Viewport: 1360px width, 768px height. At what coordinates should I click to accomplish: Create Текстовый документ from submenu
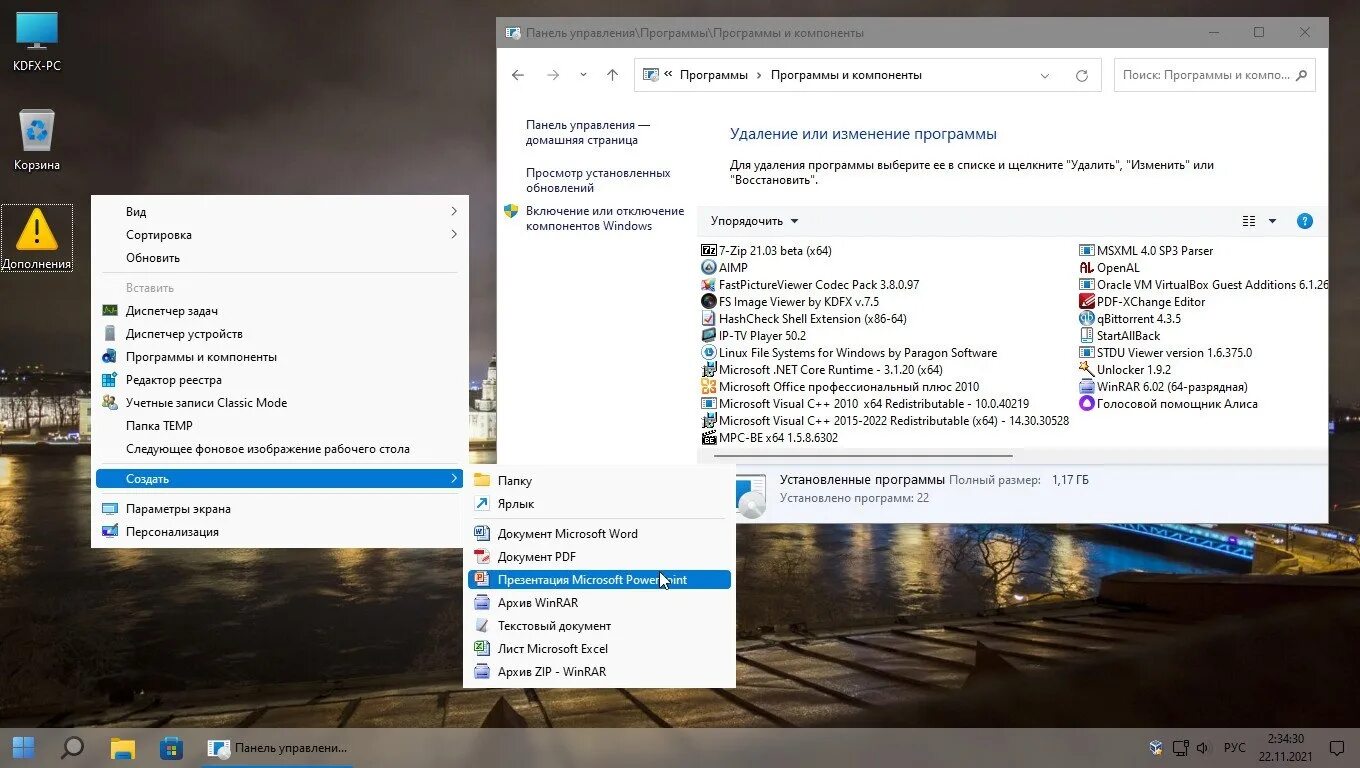(x=600, y=626)
